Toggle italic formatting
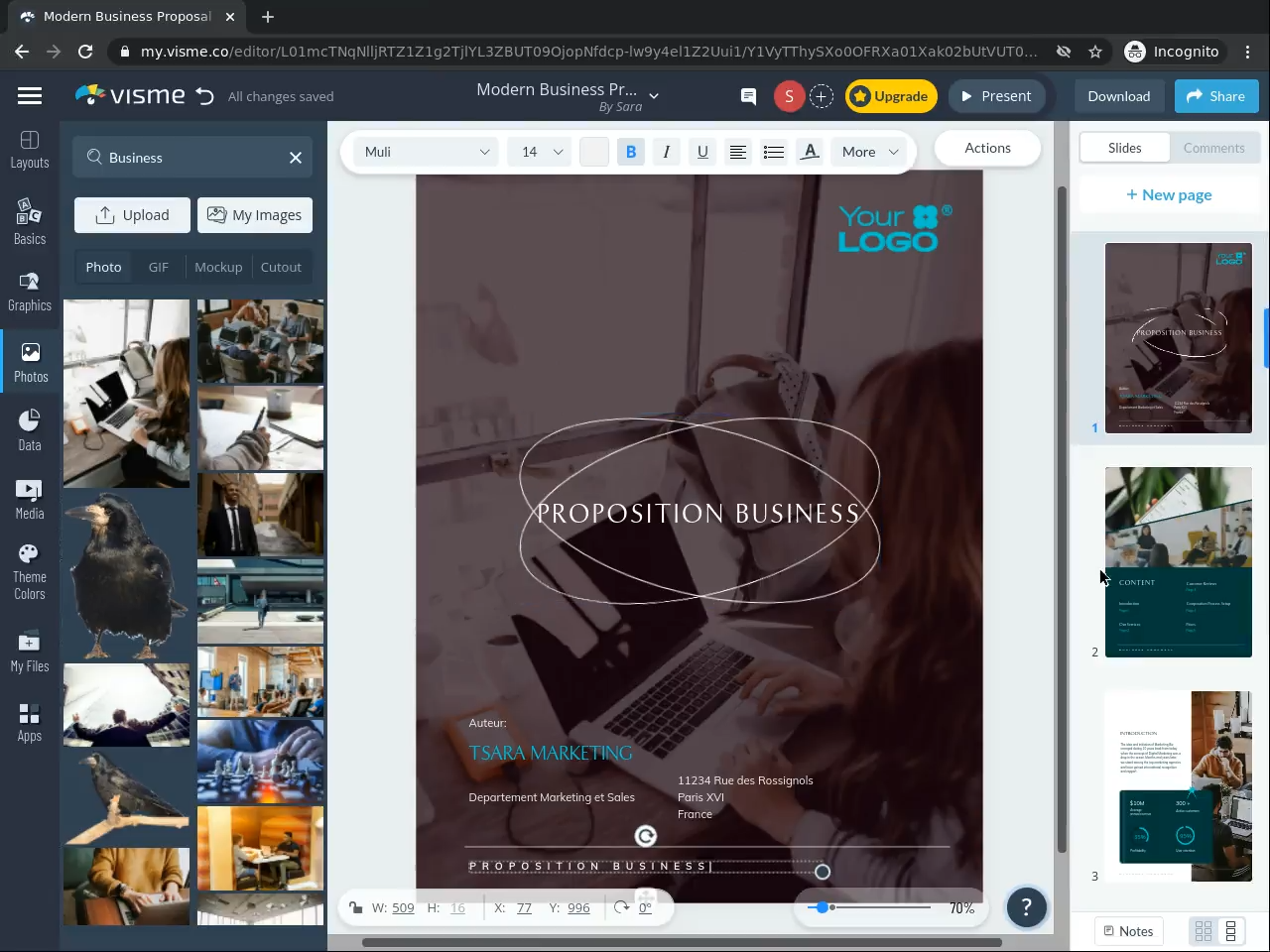Image resolution: width=1270 pixels, height=952 pixels. [x=667, y=152]
